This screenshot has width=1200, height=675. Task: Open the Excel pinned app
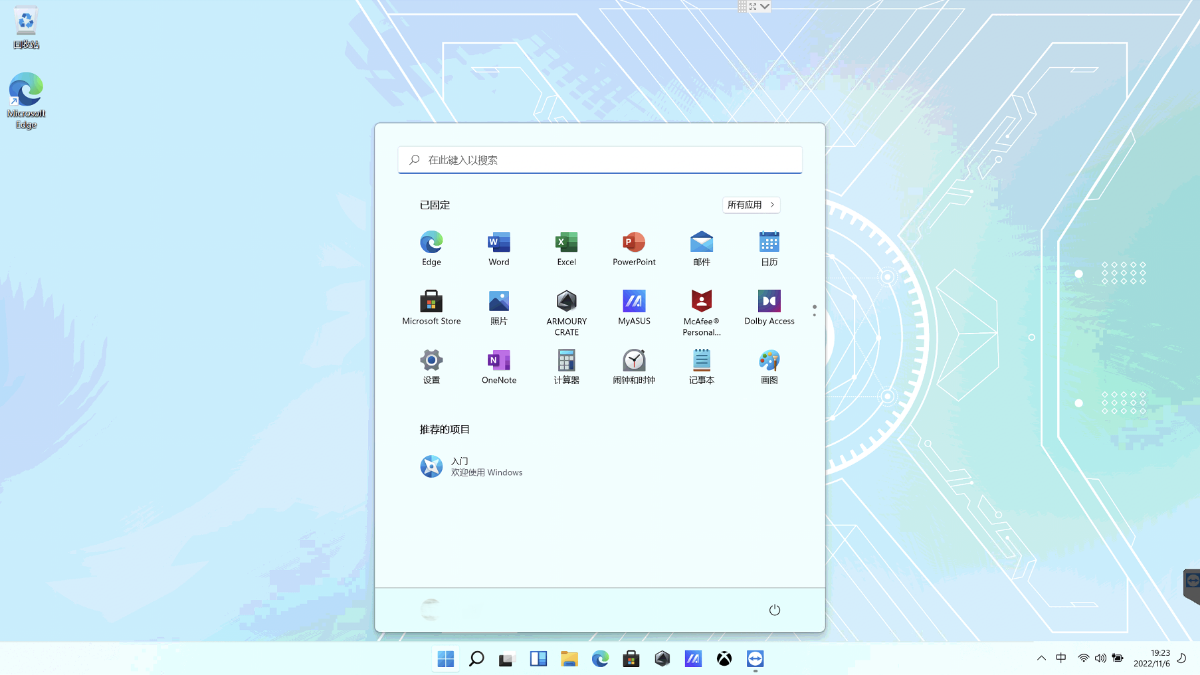[567, 248]
